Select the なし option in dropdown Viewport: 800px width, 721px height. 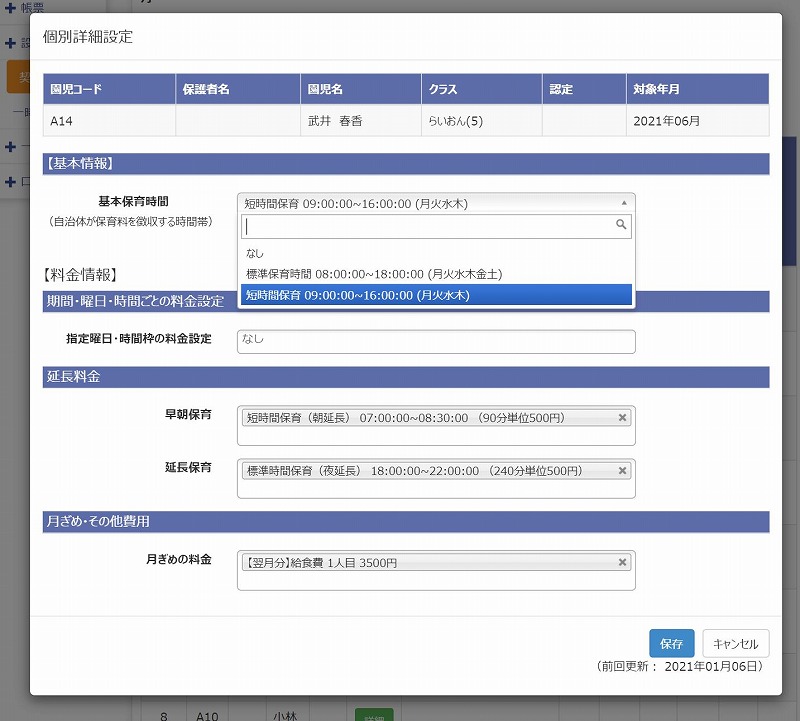click(436, 253)
